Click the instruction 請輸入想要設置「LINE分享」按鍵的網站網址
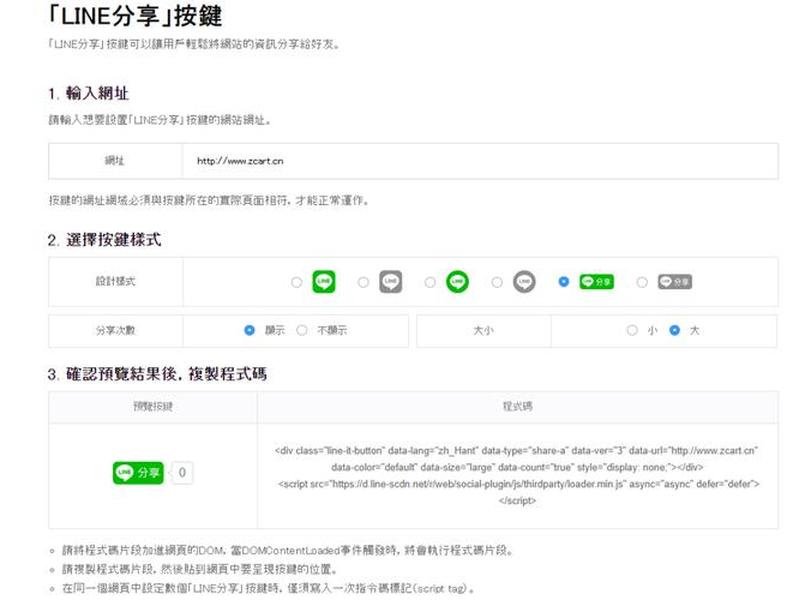Viewport: 800px width, 600px height. coord(160,120)
